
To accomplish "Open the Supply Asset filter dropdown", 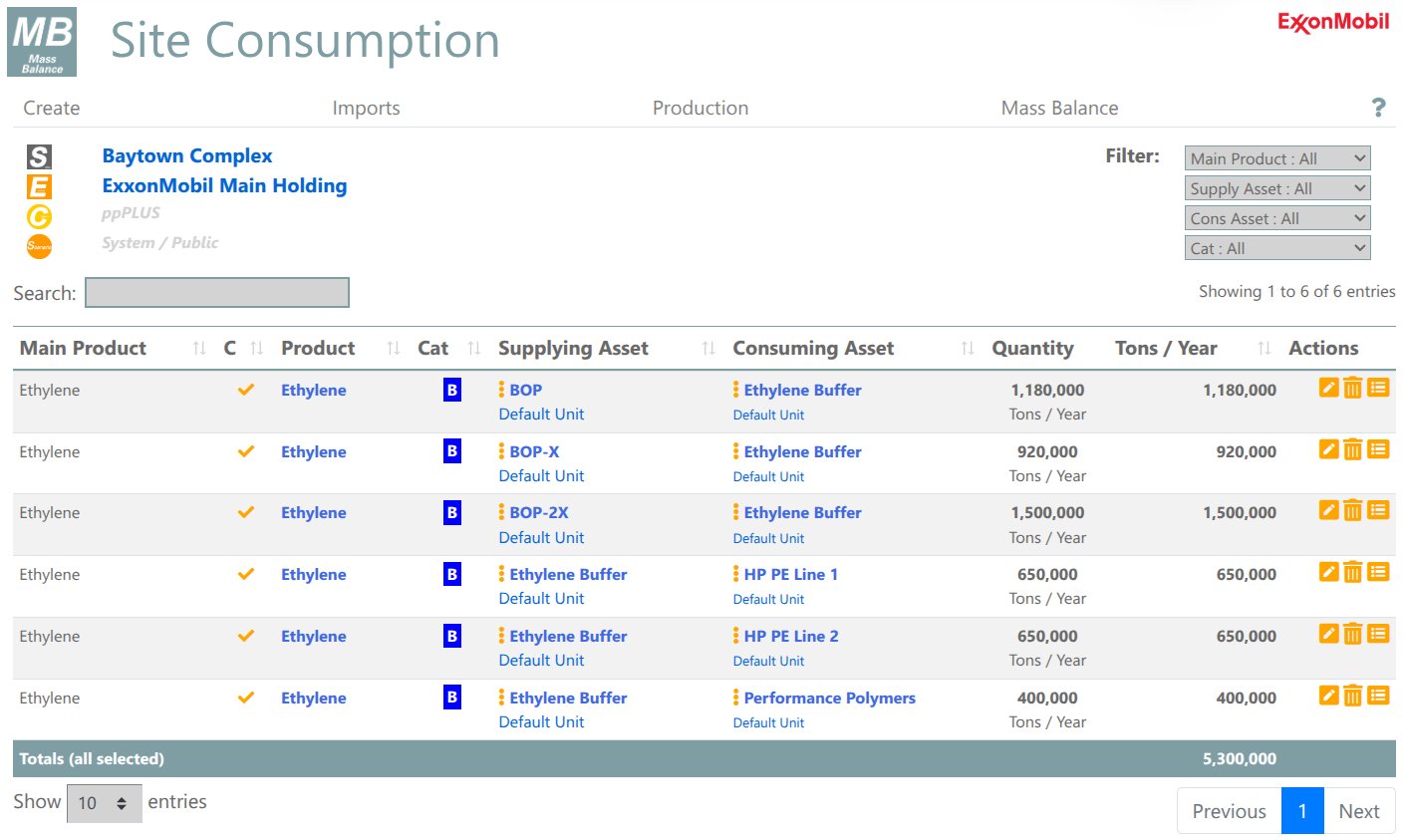I will (x=1277, y=188).
